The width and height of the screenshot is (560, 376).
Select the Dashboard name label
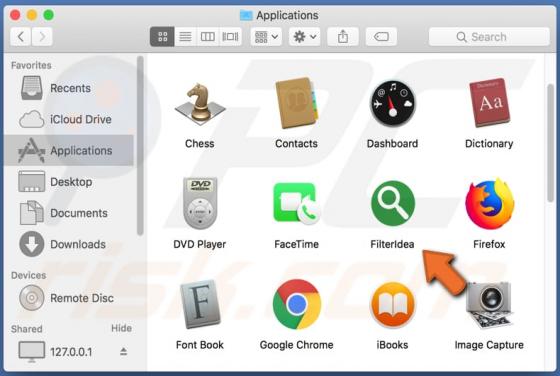click(x=392, y=144)
